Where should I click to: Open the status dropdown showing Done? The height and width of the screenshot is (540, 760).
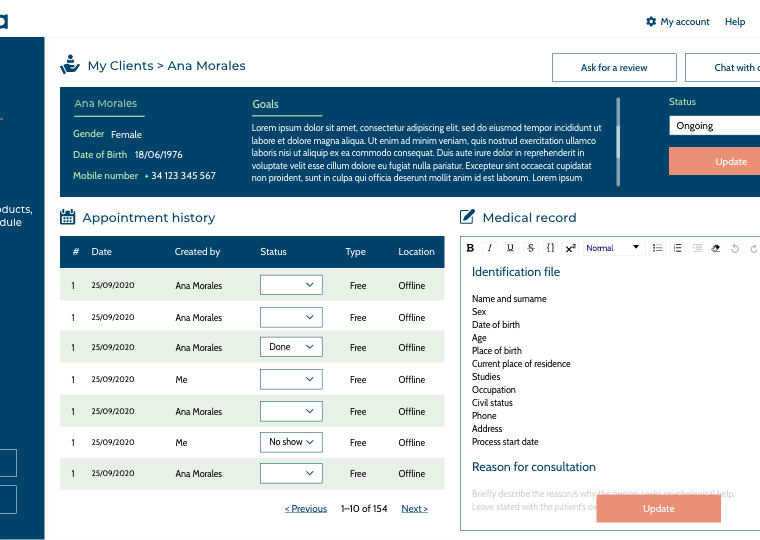pyautogui.click(x=291, y=347)
